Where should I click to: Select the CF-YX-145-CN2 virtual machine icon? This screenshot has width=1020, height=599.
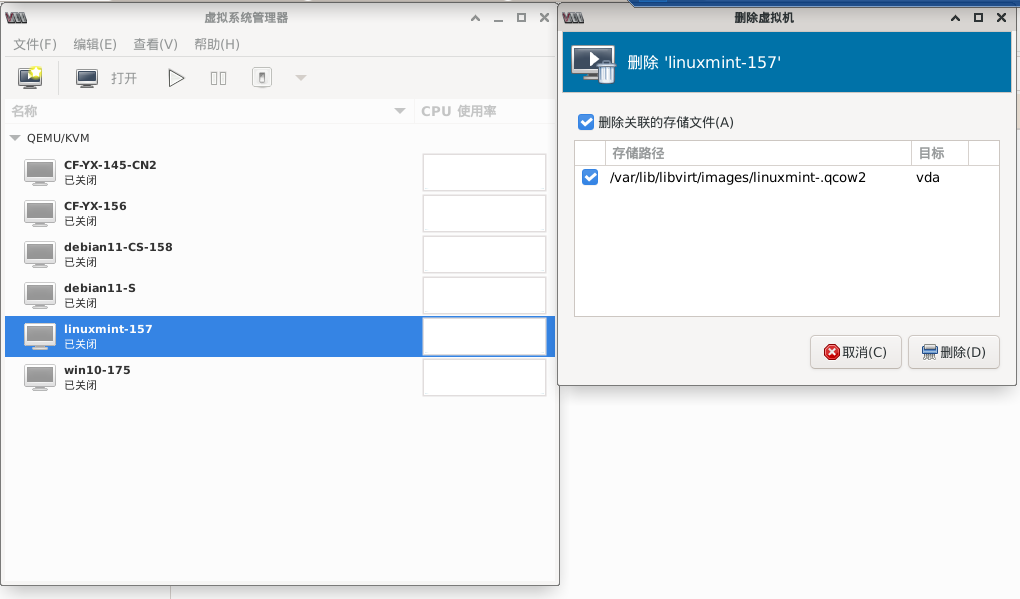tap(40, 172)
